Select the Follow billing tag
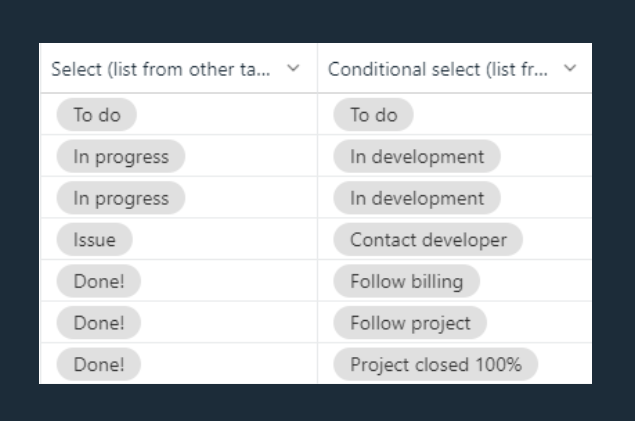The image size is (635, 421). [407, 281]
